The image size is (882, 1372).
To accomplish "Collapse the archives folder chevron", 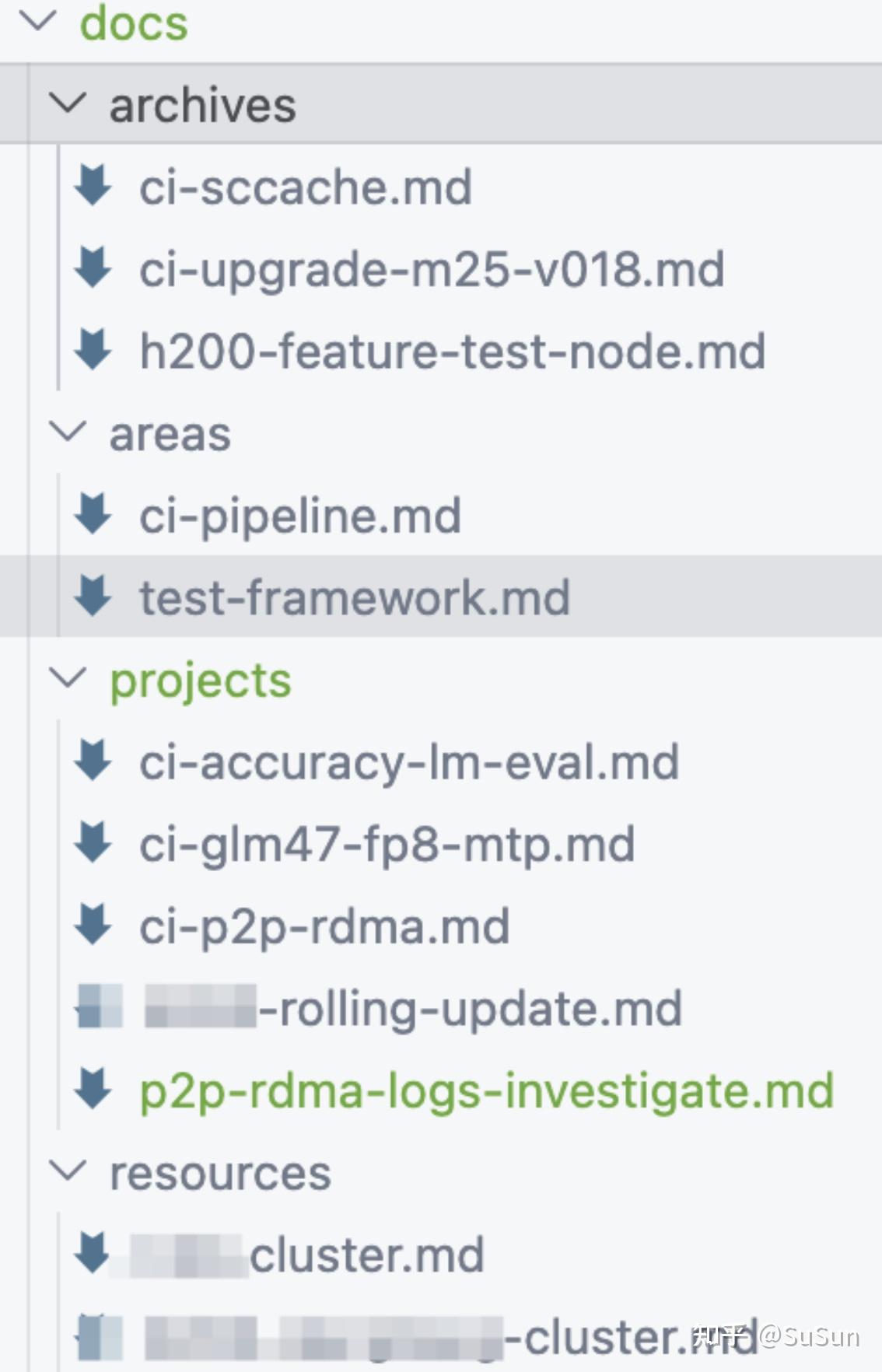I will point(68,103).
